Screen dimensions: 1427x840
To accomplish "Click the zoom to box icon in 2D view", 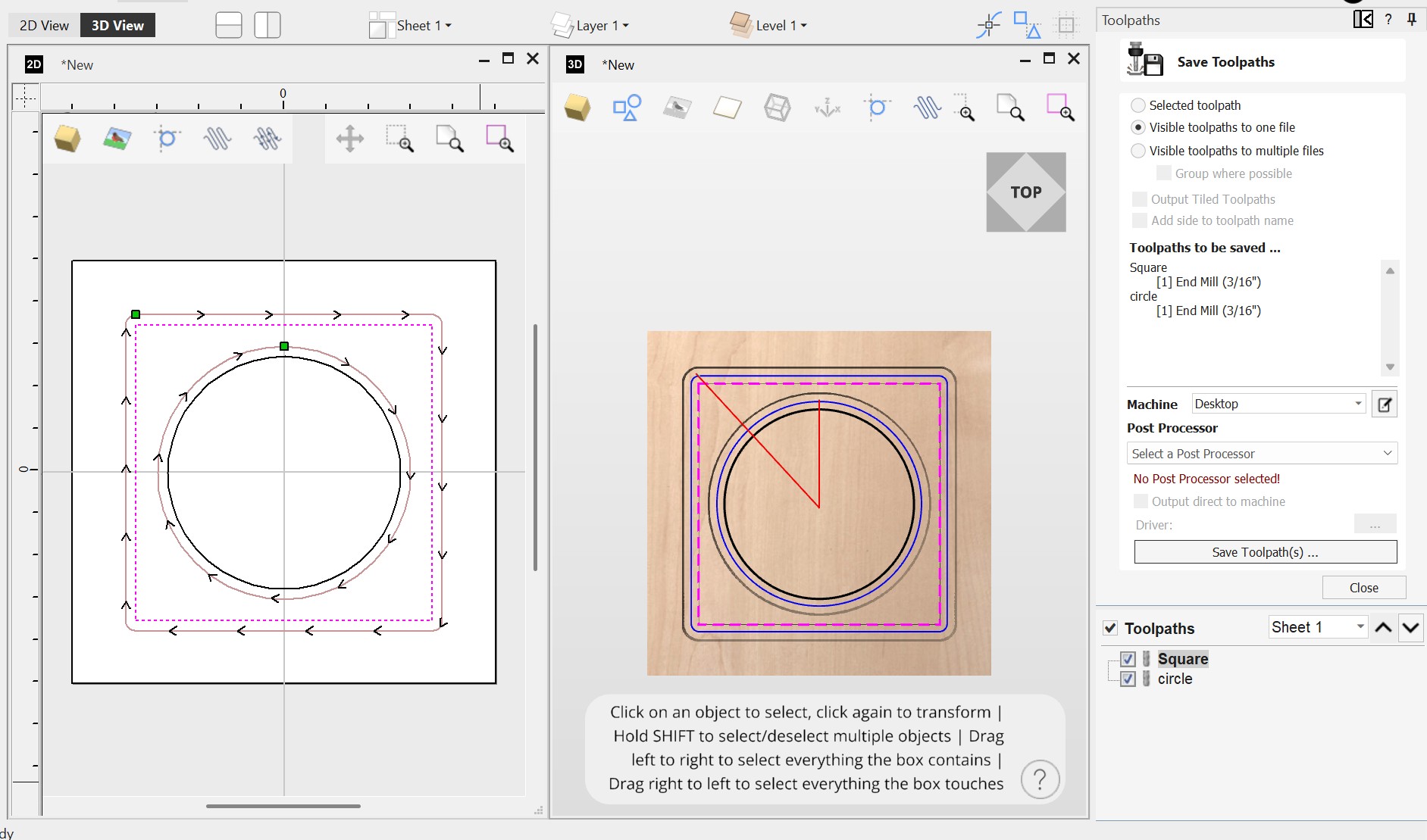I will click(399, 139).
